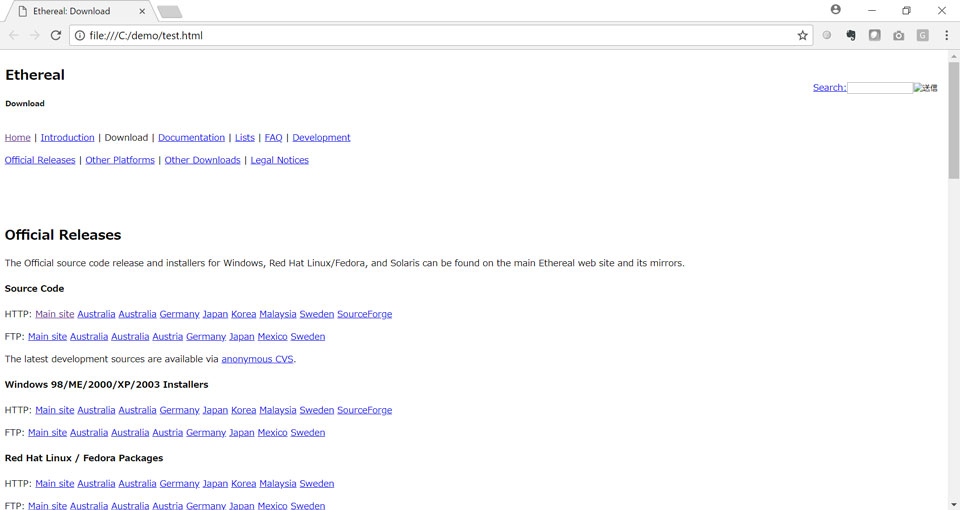Jump to Other Platforms link
Image resolution: width=960 pixels, height=510 pixels.
(120, 160)
